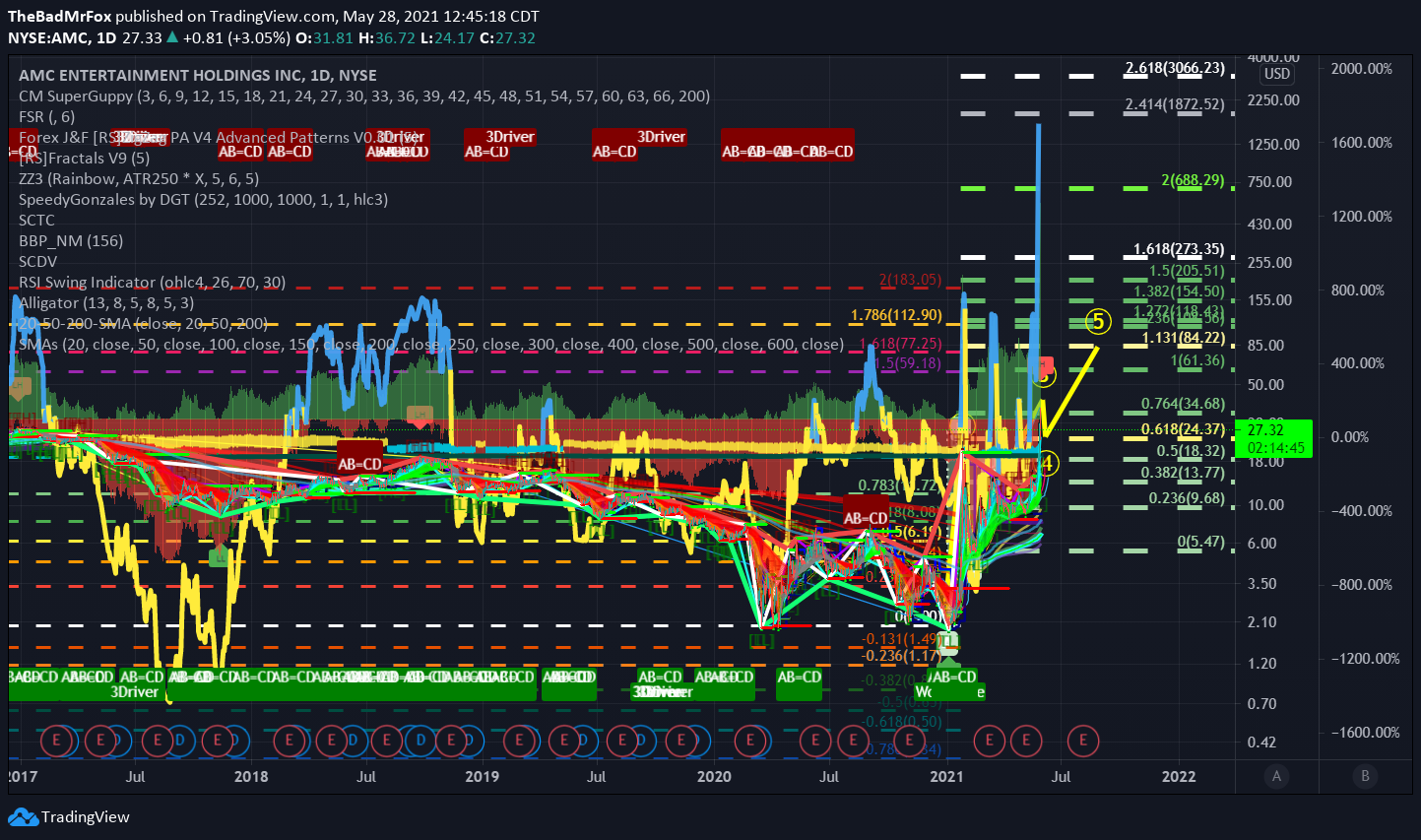Select the ZZ3 Rainbow indicator legend

pyautogui.click(x=139, y=178)
